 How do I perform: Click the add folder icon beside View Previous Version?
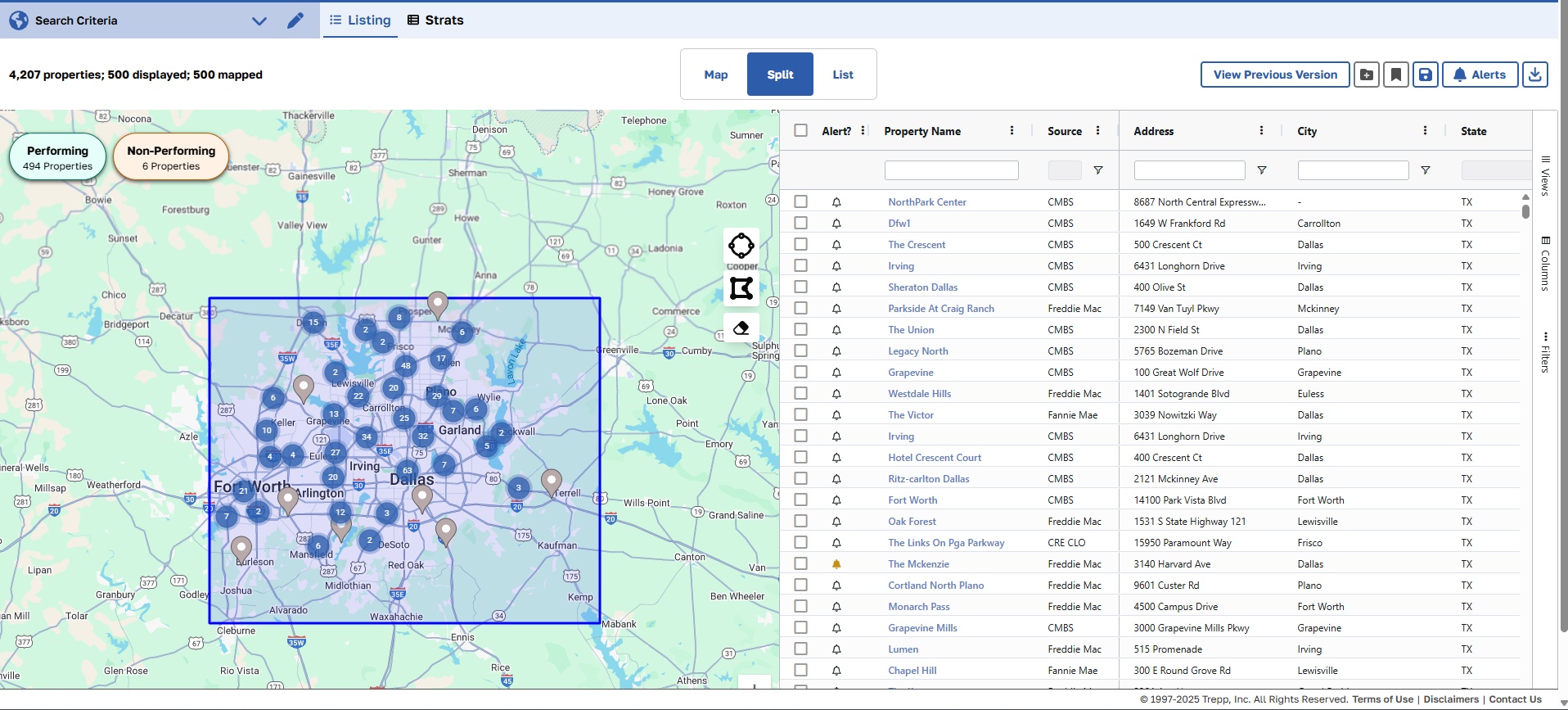[1367, 75]
